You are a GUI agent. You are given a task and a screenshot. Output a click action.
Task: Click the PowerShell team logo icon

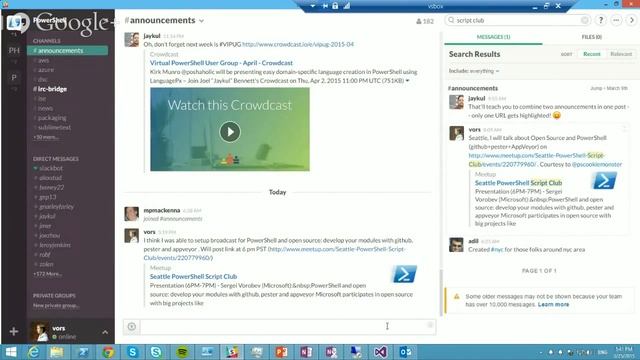click(16, 22)
